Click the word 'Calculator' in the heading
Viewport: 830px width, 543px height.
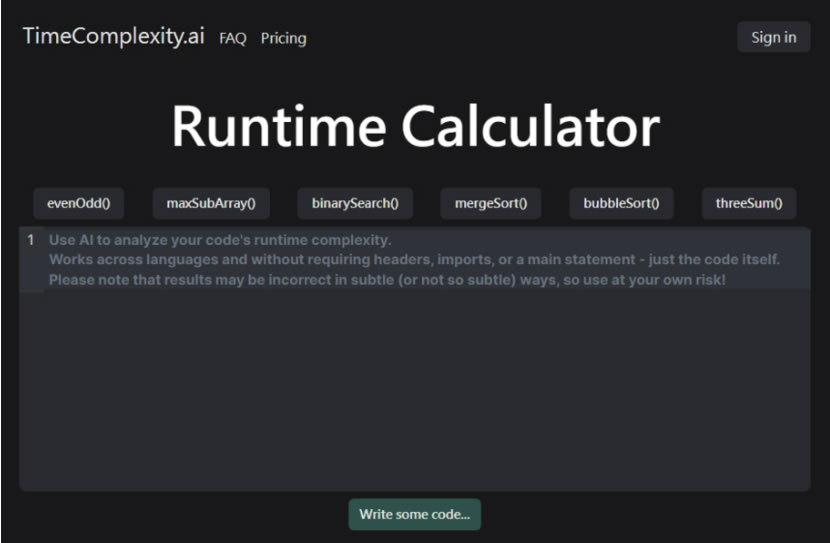coord(531,128)
